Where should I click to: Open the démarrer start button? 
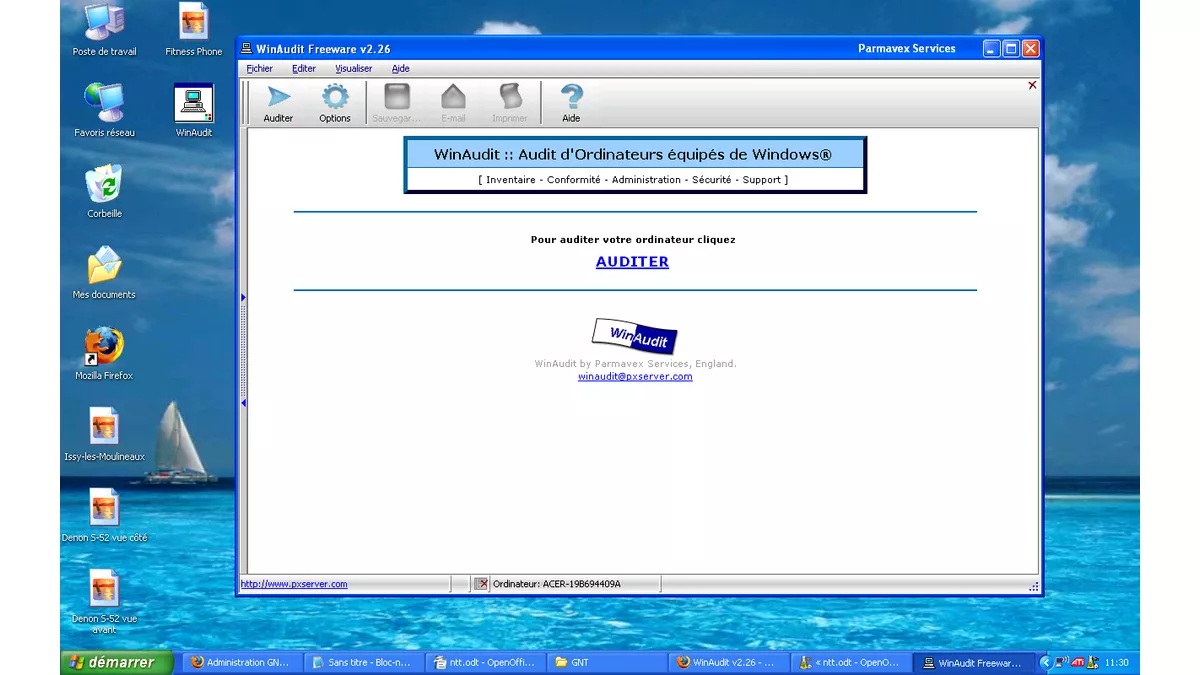[x=116, y=662]
